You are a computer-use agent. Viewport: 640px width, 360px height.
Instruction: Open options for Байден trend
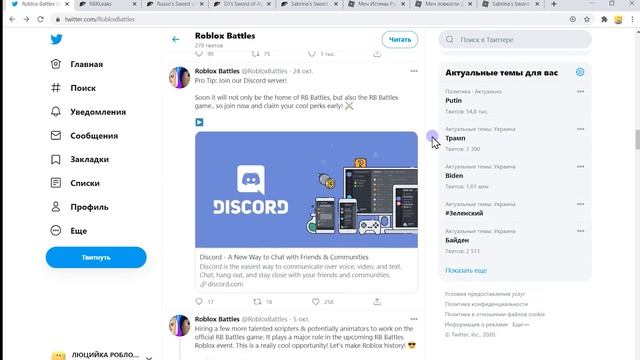(580, 231)
